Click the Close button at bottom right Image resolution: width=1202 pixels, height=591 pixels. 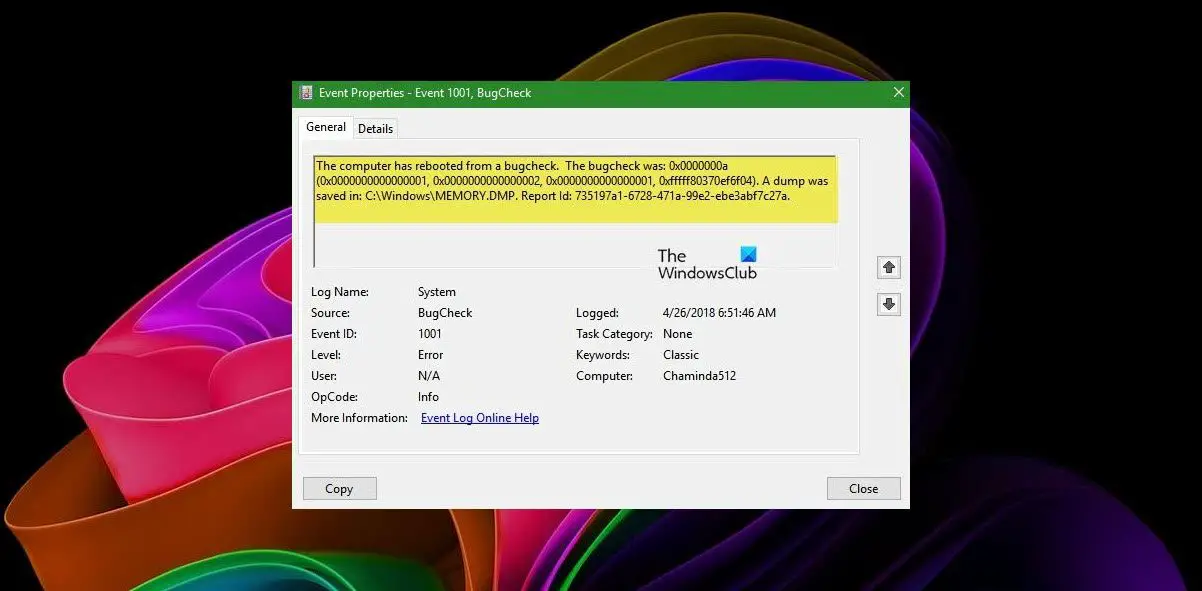(x=863, y=489)
